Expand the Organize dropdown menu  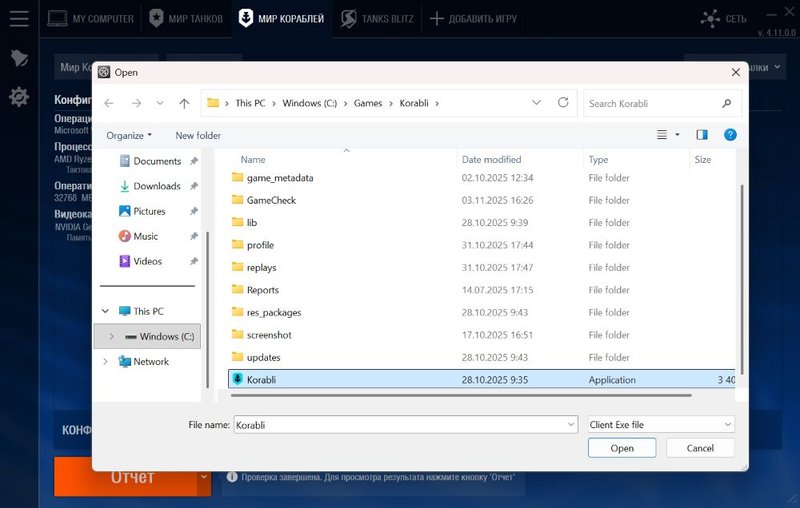[x=129, y=135]
